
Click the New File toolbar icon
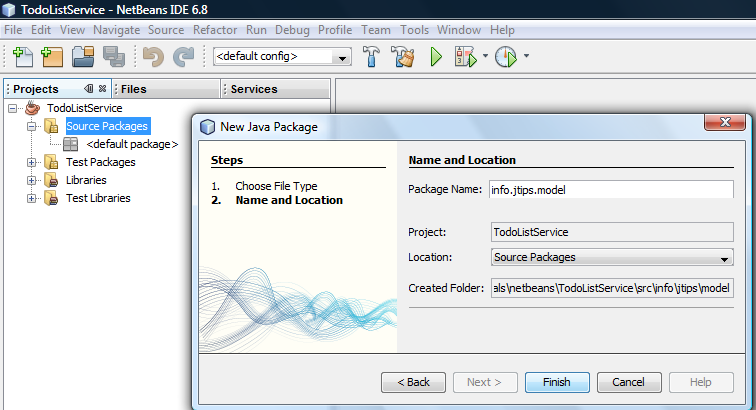[x=22, y=56]
